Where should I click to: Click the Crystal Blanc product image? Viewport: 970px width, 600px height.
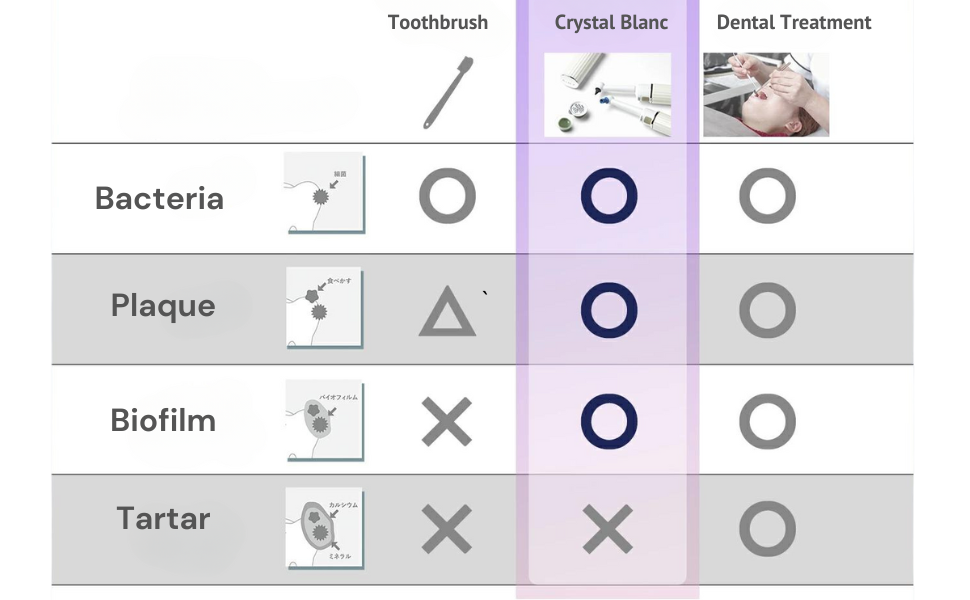coord(607,95)
